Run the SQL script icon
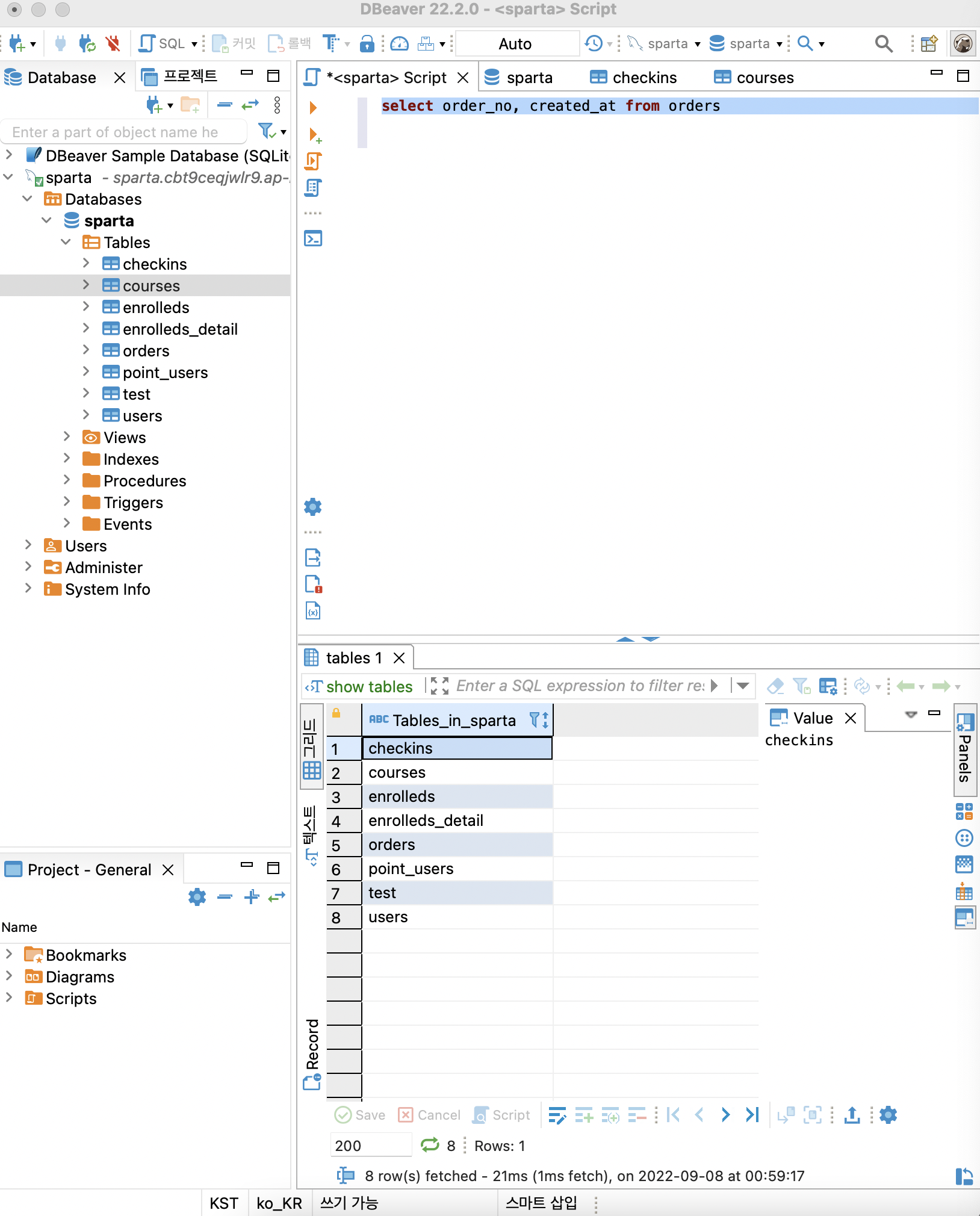980x1216 pixels. pyautogui.click(x=313, y=161)
